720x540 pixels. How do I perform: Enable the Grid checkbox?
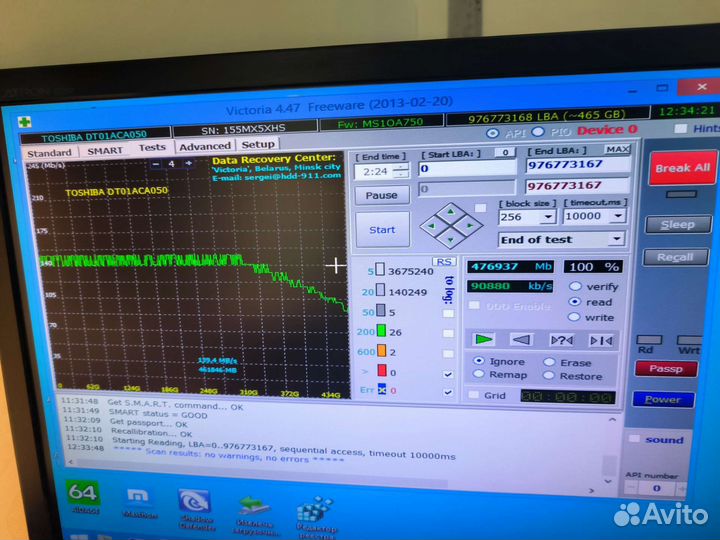[x=474, y=395]
